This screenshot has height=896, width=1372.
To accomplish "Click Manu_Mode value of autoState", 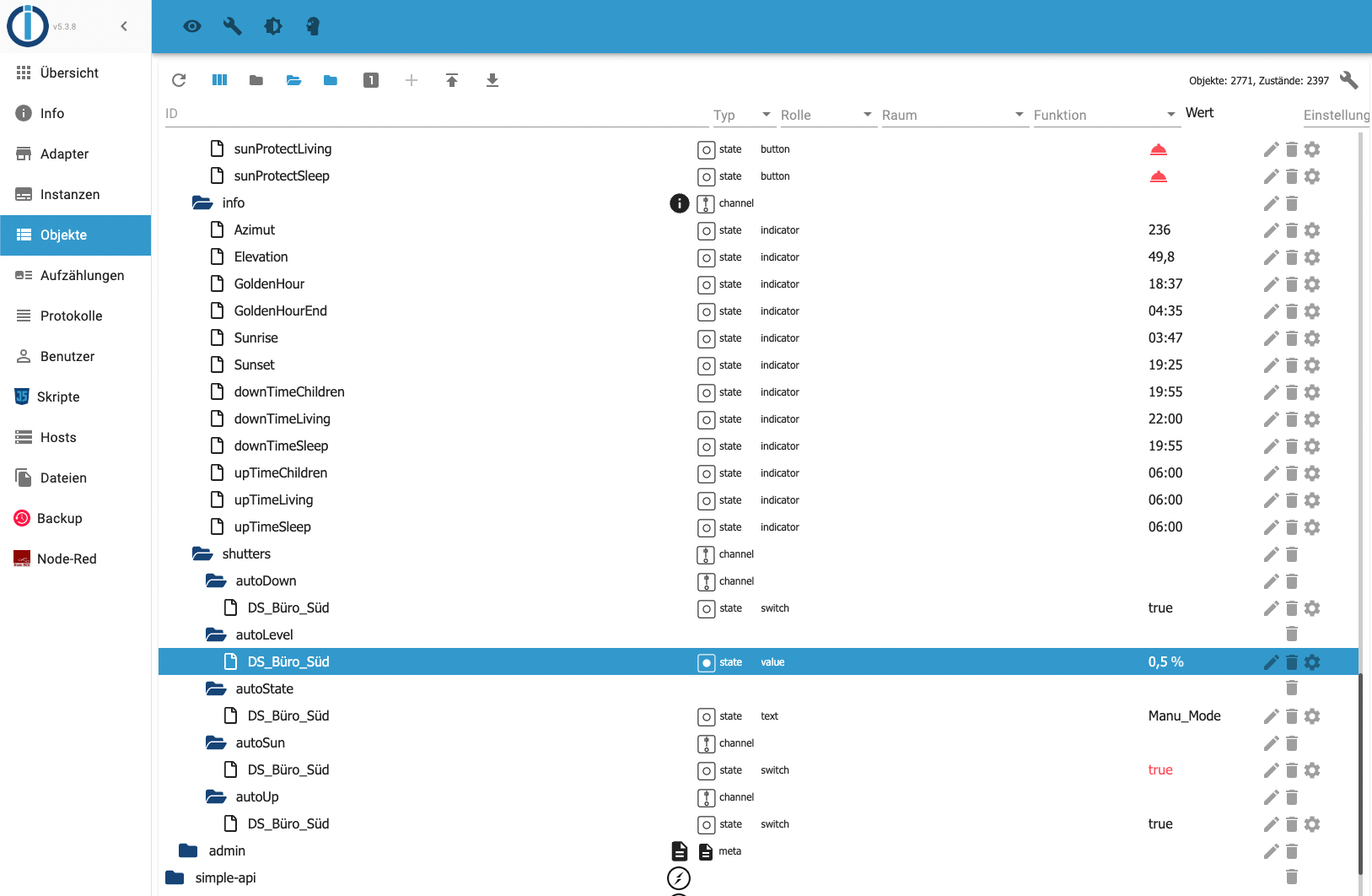I will point(1184,716).
